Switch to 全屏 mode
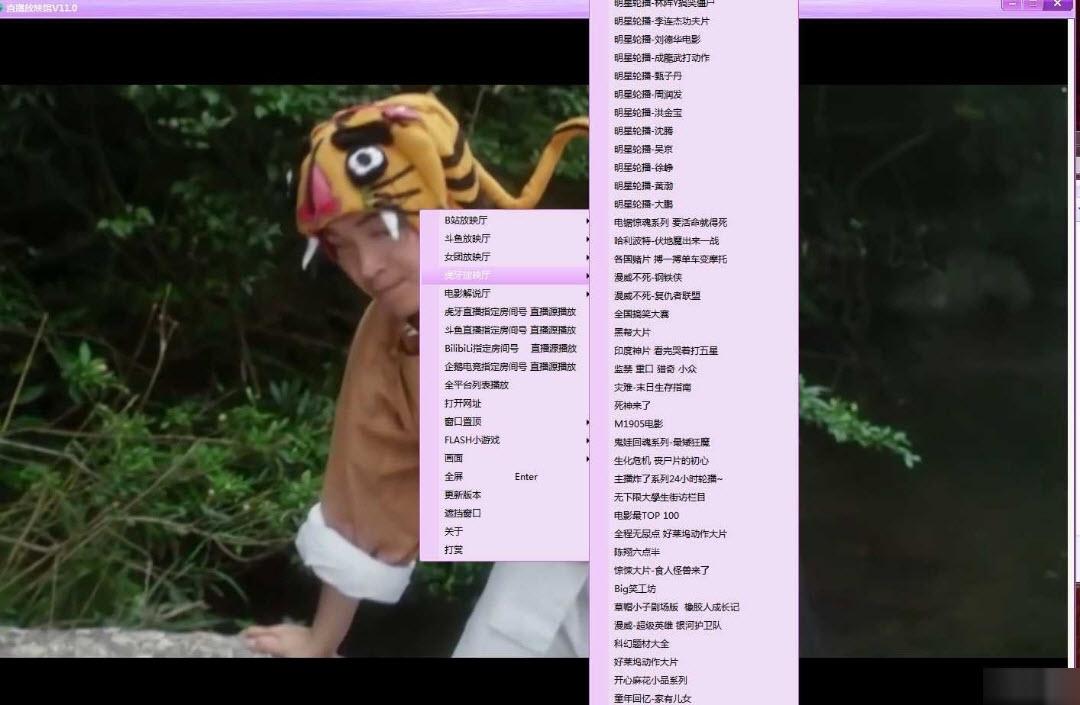 point(505,476)
